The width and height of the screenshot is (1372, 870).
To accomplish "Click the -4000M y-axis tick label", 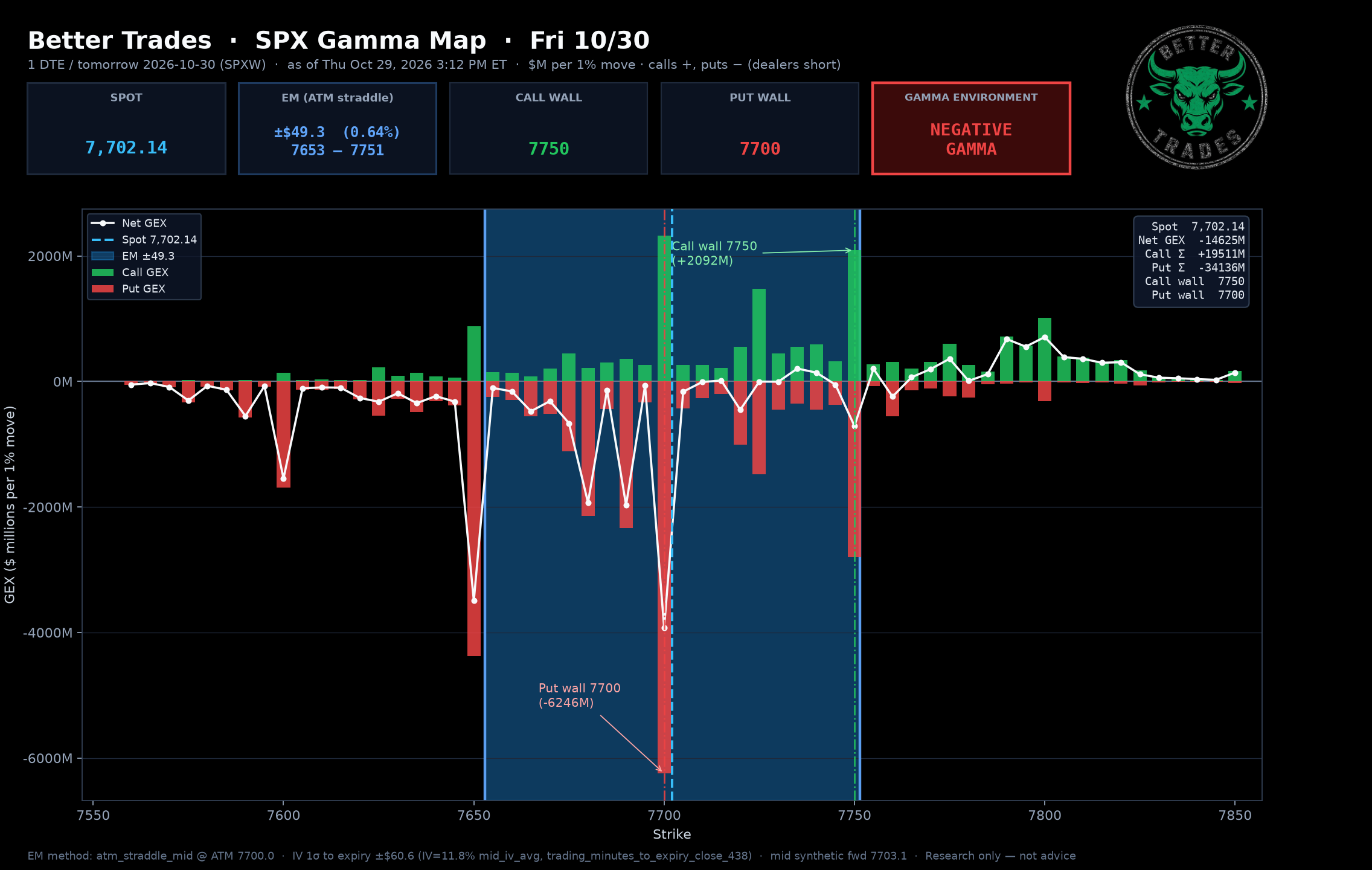I will click(48, 633).
